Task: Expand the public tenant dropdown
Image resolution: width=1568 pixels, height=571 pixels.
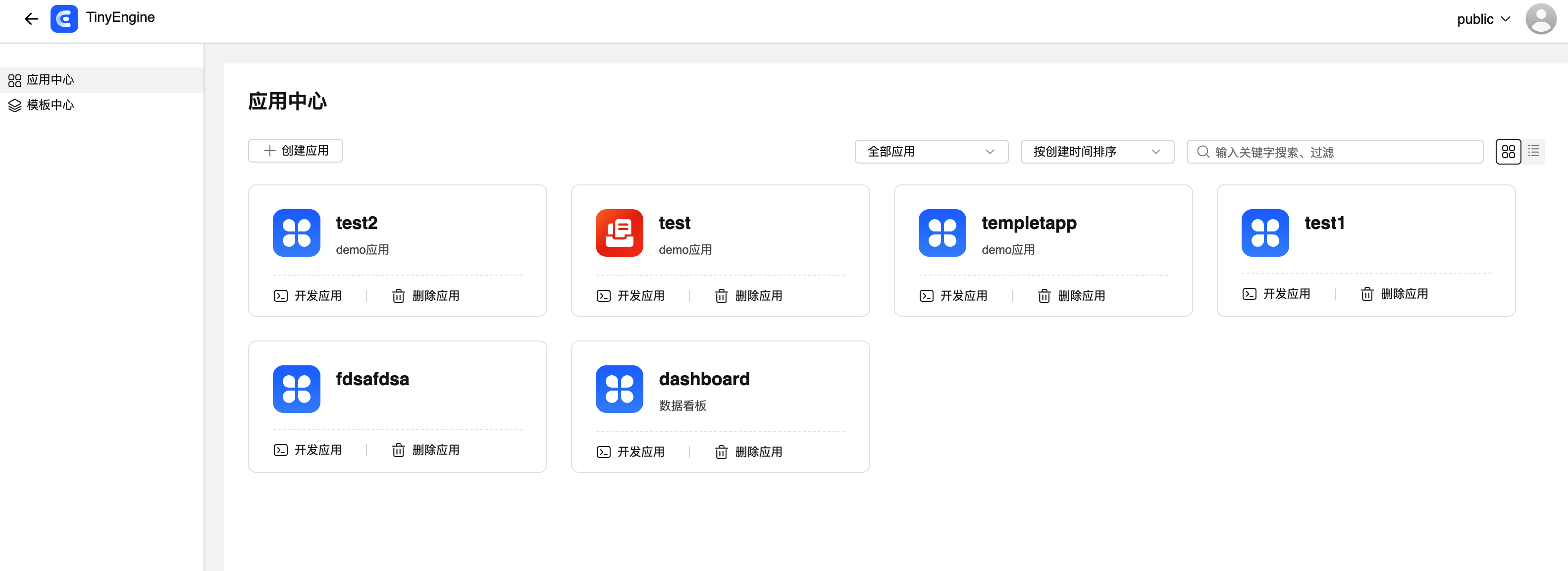Action: (x=1483, y=19)
